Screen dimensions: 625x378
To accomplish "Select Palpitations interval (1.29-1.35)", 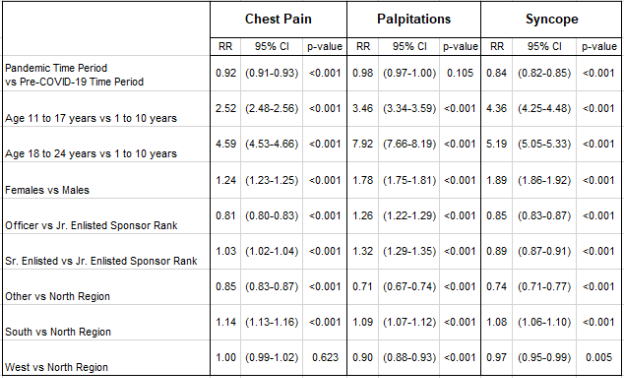I will 409,251.
